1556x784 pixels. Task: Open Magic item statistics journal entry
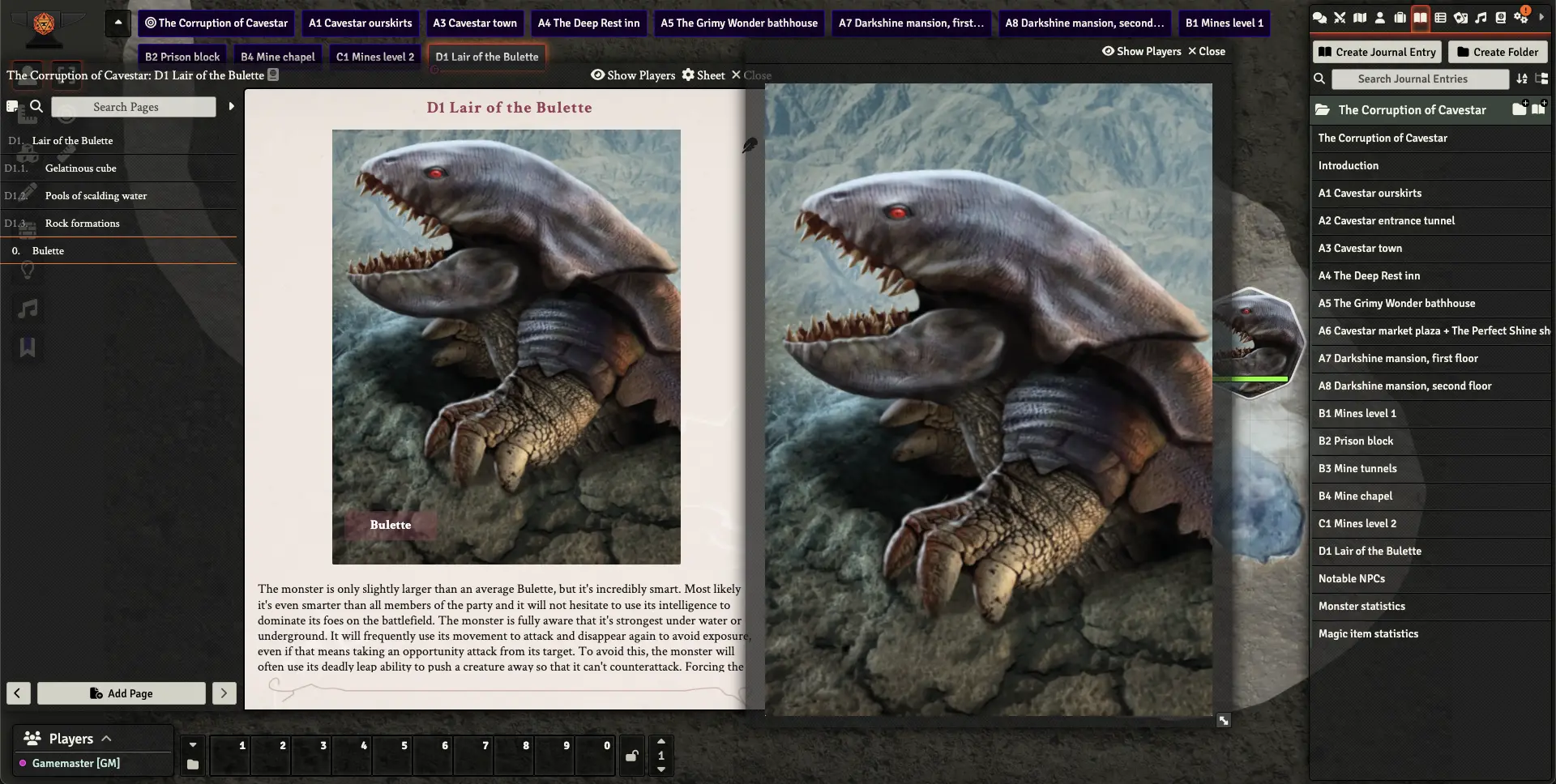(1430, 633)
